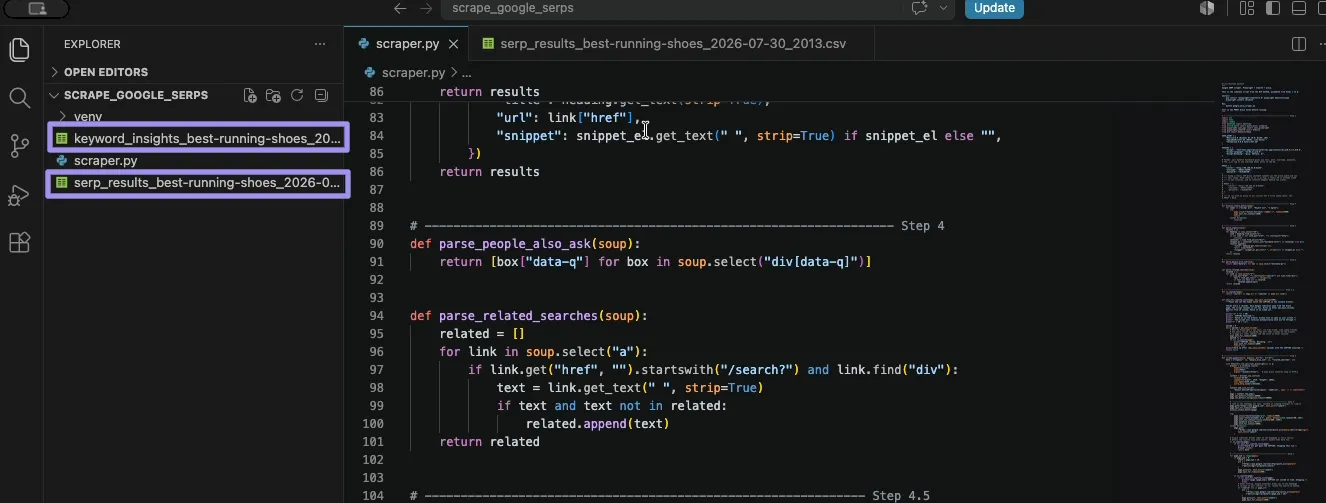Close the scraper.py tab

(454, 44)
